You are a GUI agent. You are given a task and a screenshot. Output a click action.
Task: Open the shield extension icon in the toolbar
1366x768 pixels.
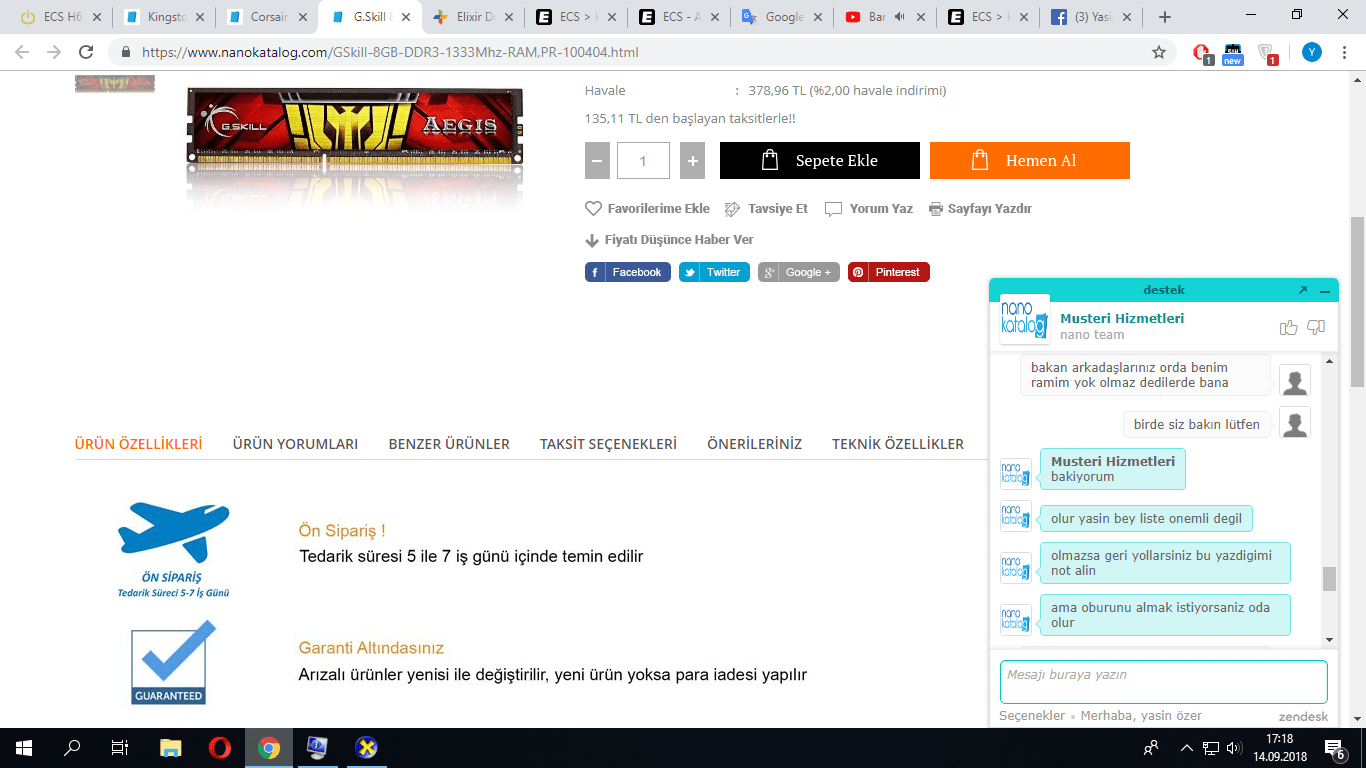point(1266,53)
